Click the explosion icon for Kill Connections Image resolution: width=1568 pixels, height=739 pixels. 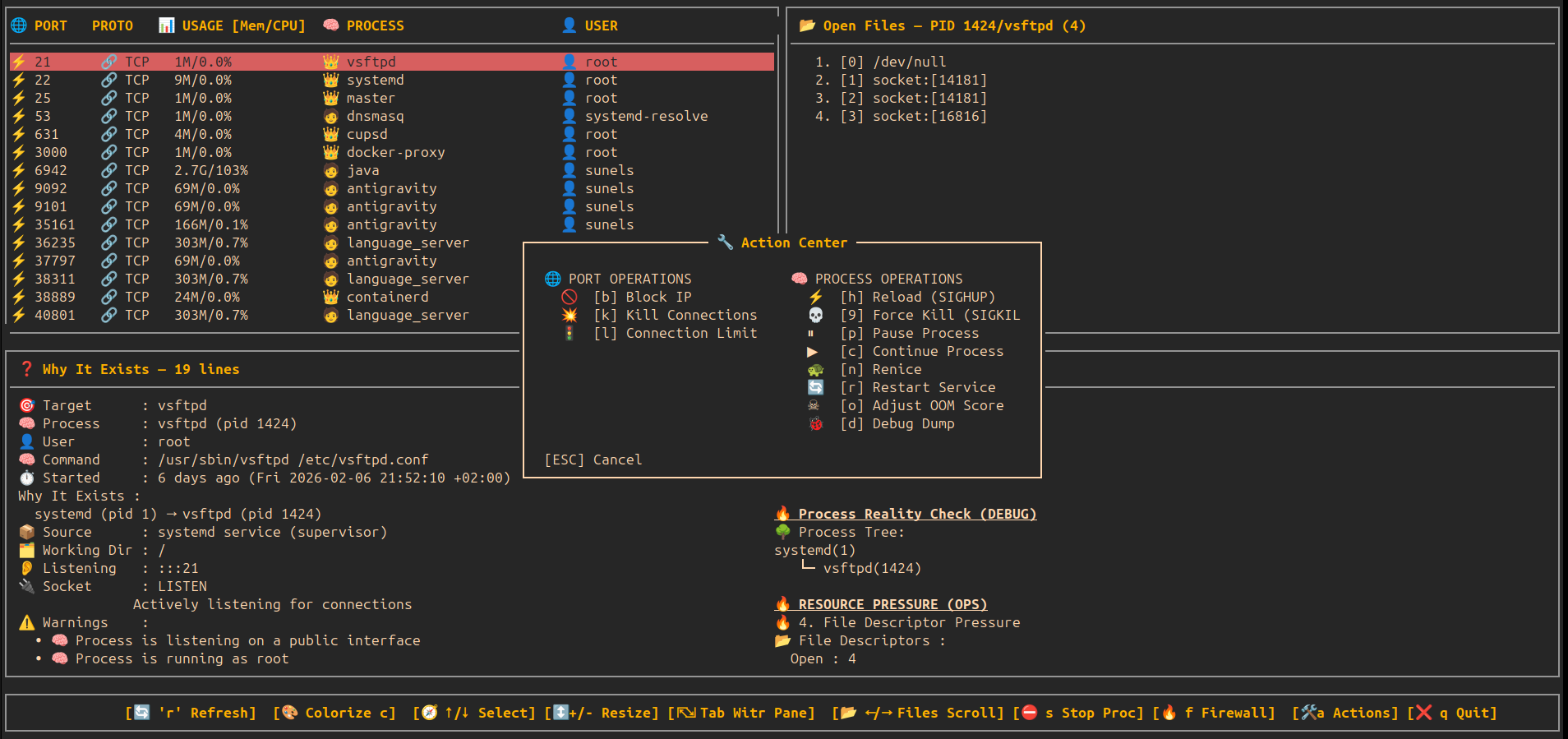click(569, 315)
